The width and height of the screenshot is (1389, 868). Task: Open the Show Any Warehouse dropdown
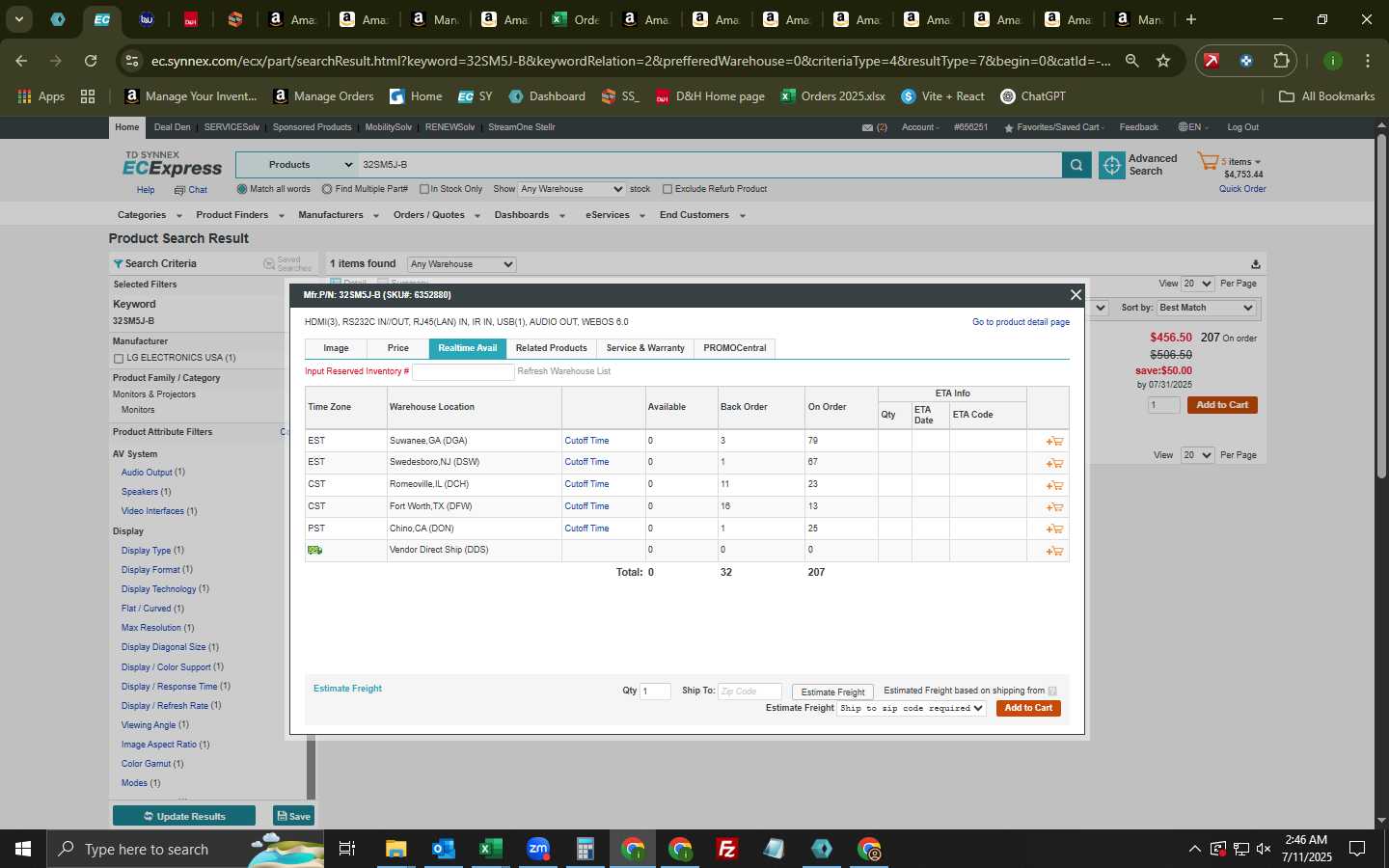tap(572, 189)
